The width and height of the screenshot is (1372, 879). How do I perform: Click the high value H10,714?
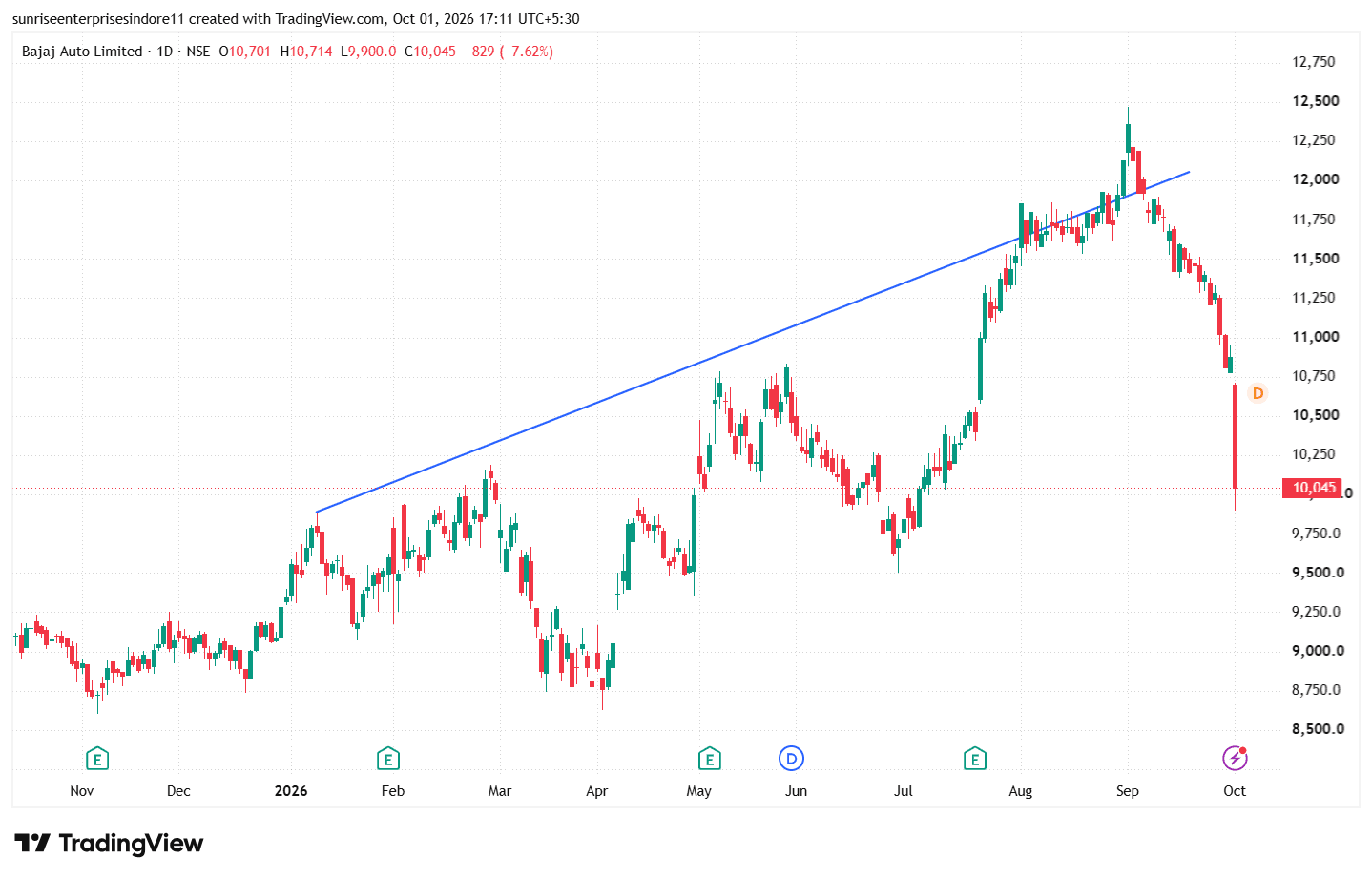click(306, 52)
